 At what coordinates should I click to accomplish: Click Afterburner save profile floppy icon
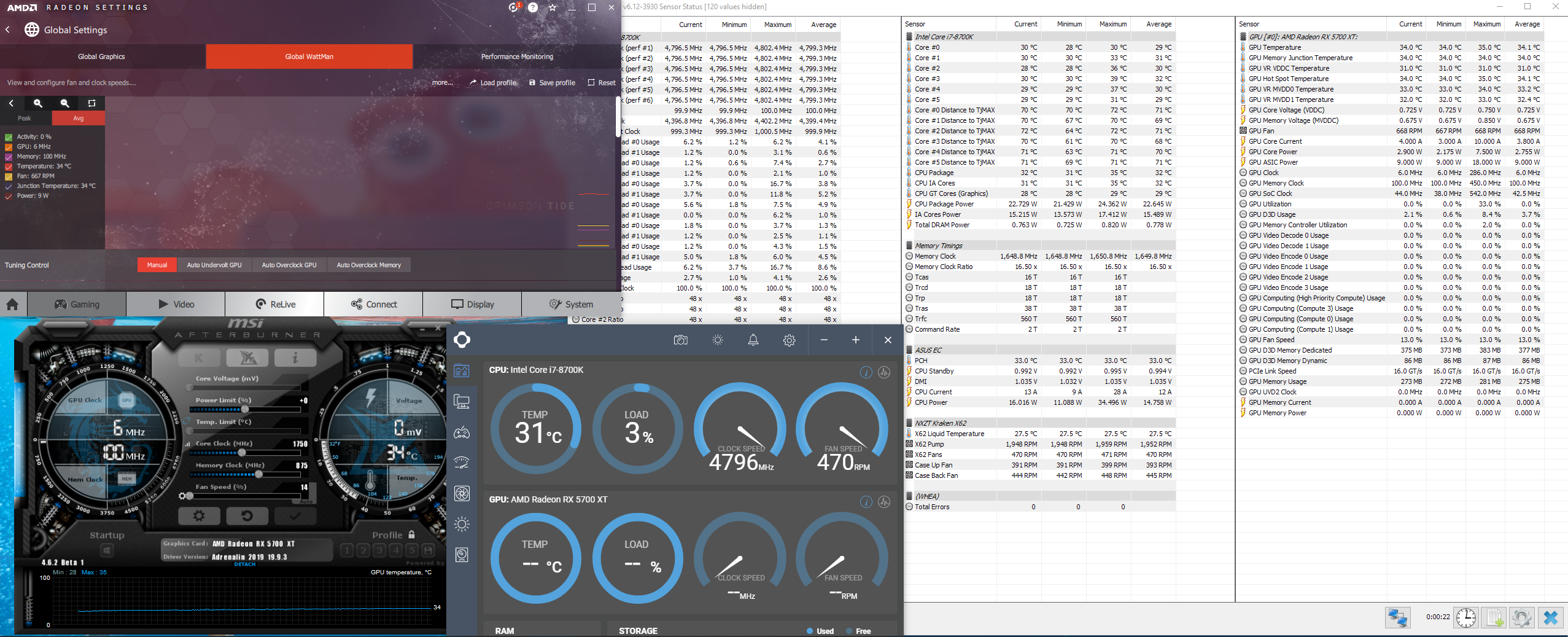pos(428,550)
